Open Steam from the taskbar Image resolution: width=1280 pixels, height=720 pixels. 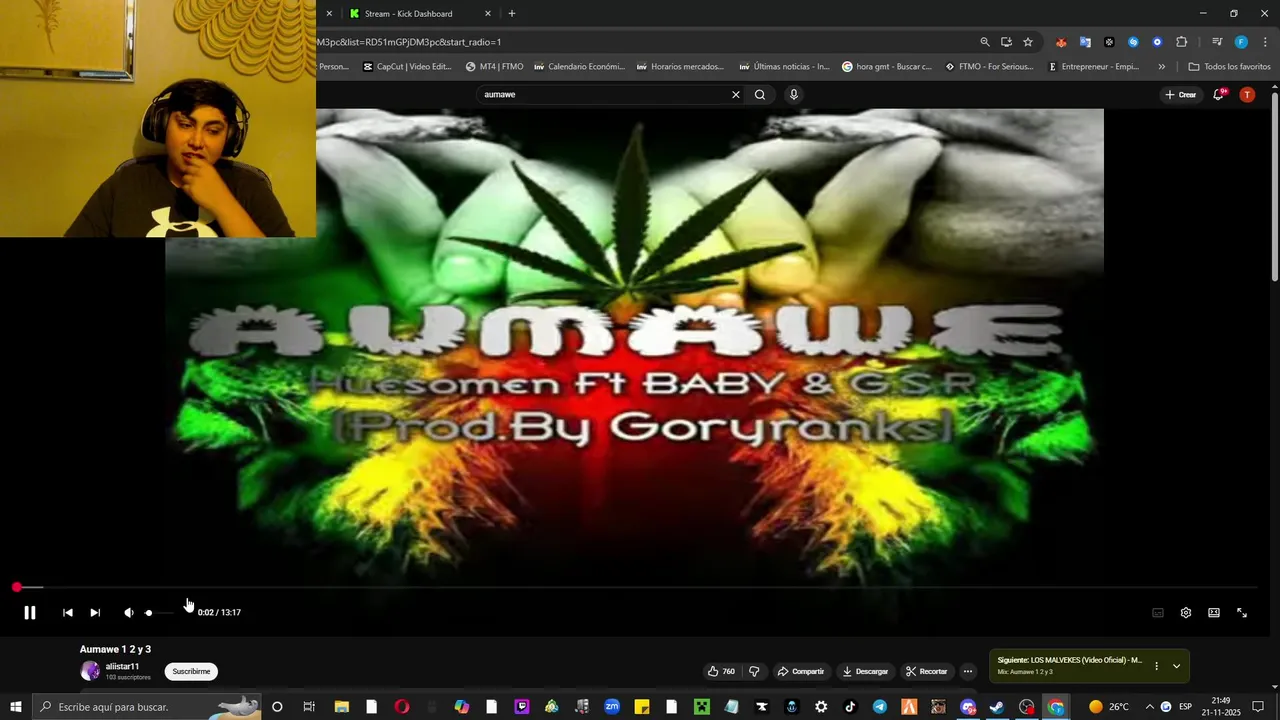(997, 707)
